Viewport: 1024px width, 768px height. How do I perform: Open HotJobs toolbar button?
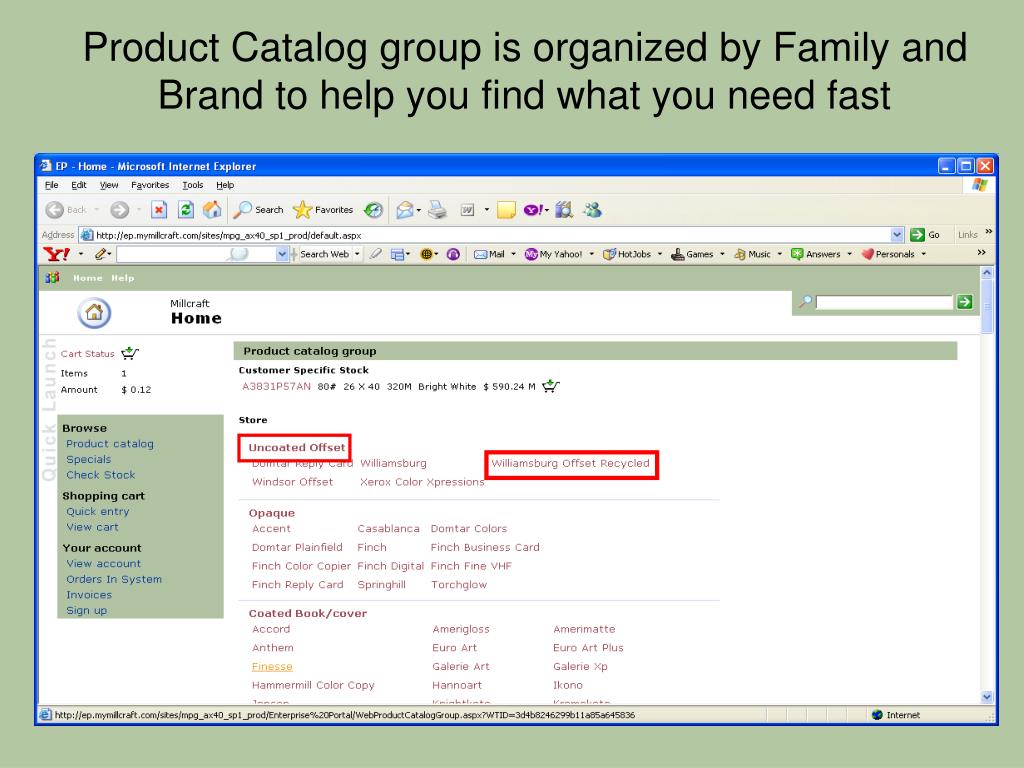(627, 254)
